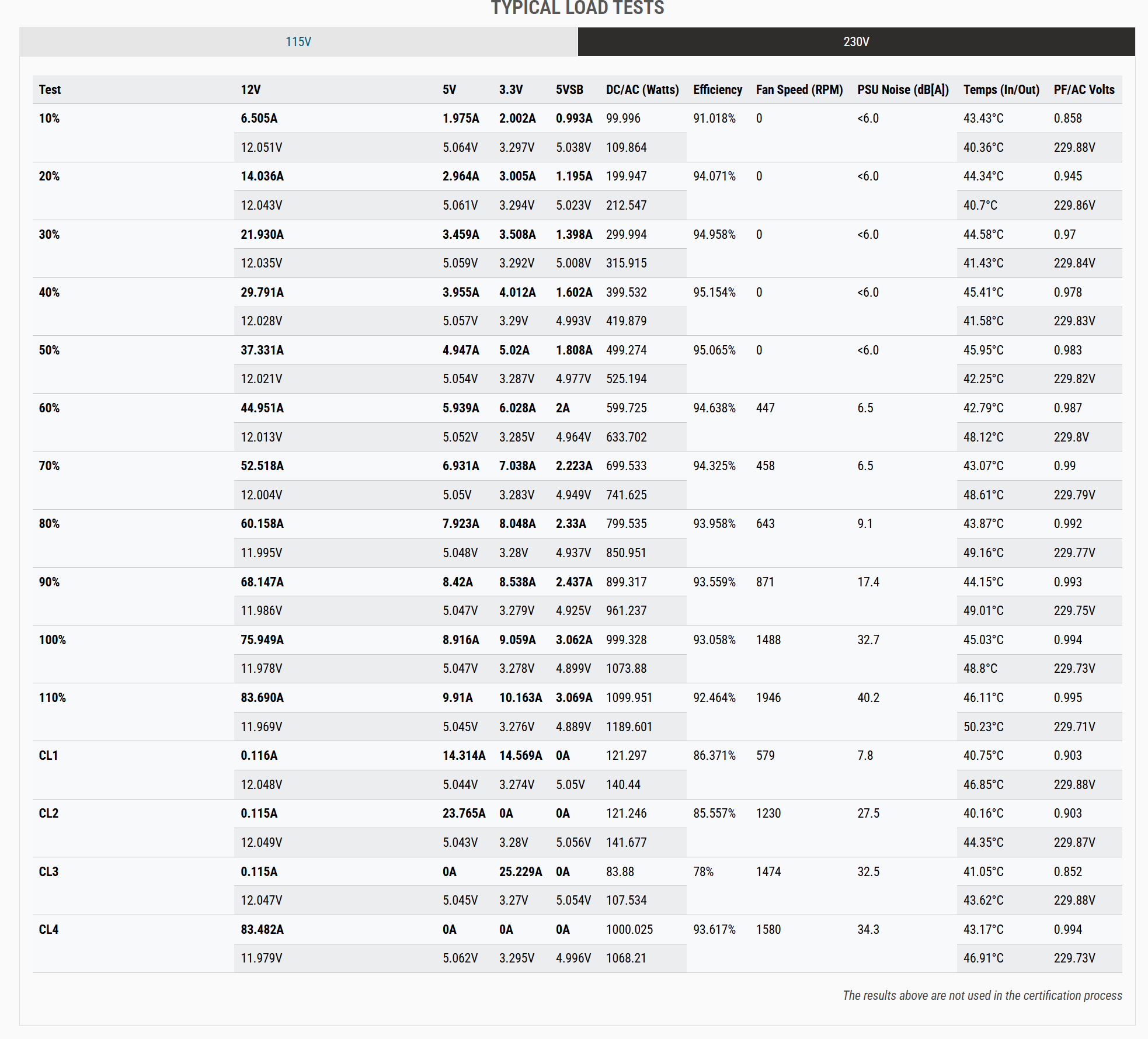Click the PF/AC Volts column header
This screenshot has width=1148, height=1039.
[1083, 90]
